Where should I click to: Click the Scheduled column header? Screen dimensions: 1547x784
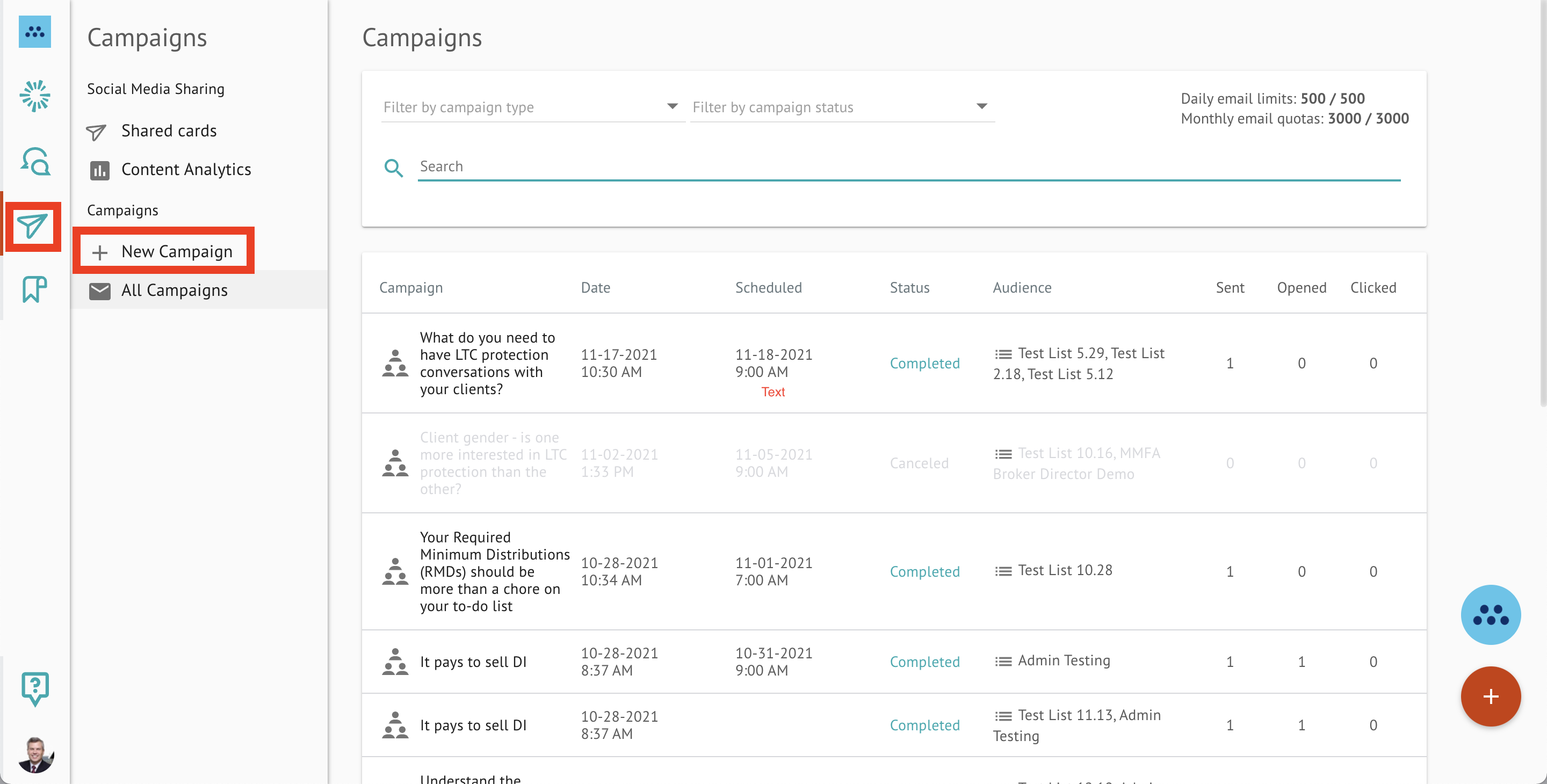click(768, 287)
